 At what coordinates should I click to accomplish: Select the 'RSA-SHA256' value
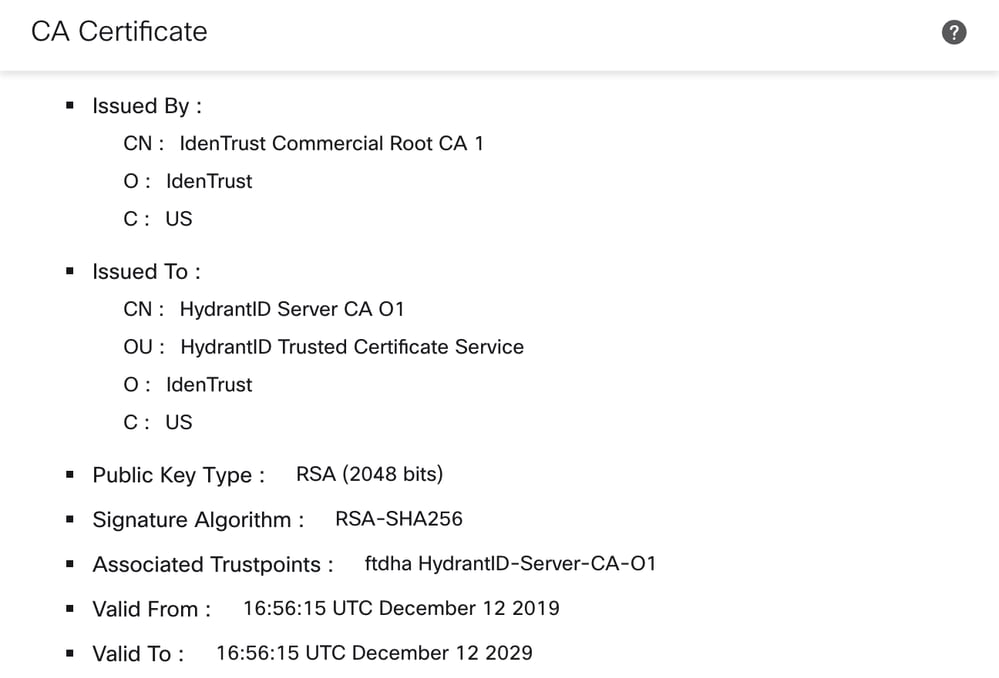click(x=399, y=519)
